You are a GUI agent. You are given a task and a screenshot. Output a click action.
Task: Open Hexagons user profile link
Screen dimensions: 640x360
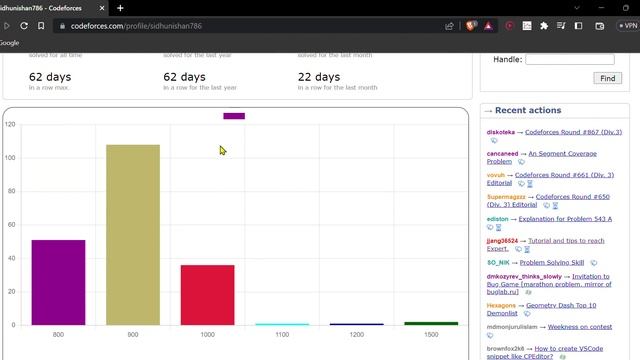pyautogui.click(x=501, y=305)
